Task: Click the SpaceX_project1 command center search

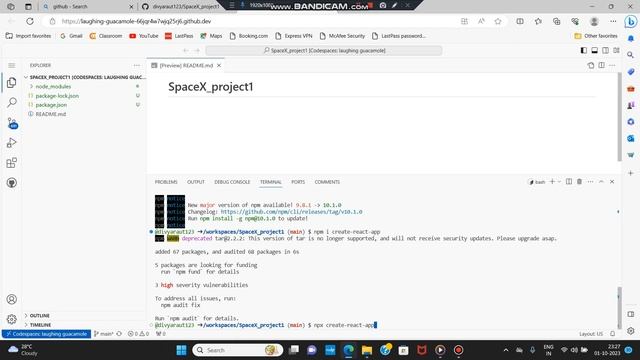Action: 324,51
